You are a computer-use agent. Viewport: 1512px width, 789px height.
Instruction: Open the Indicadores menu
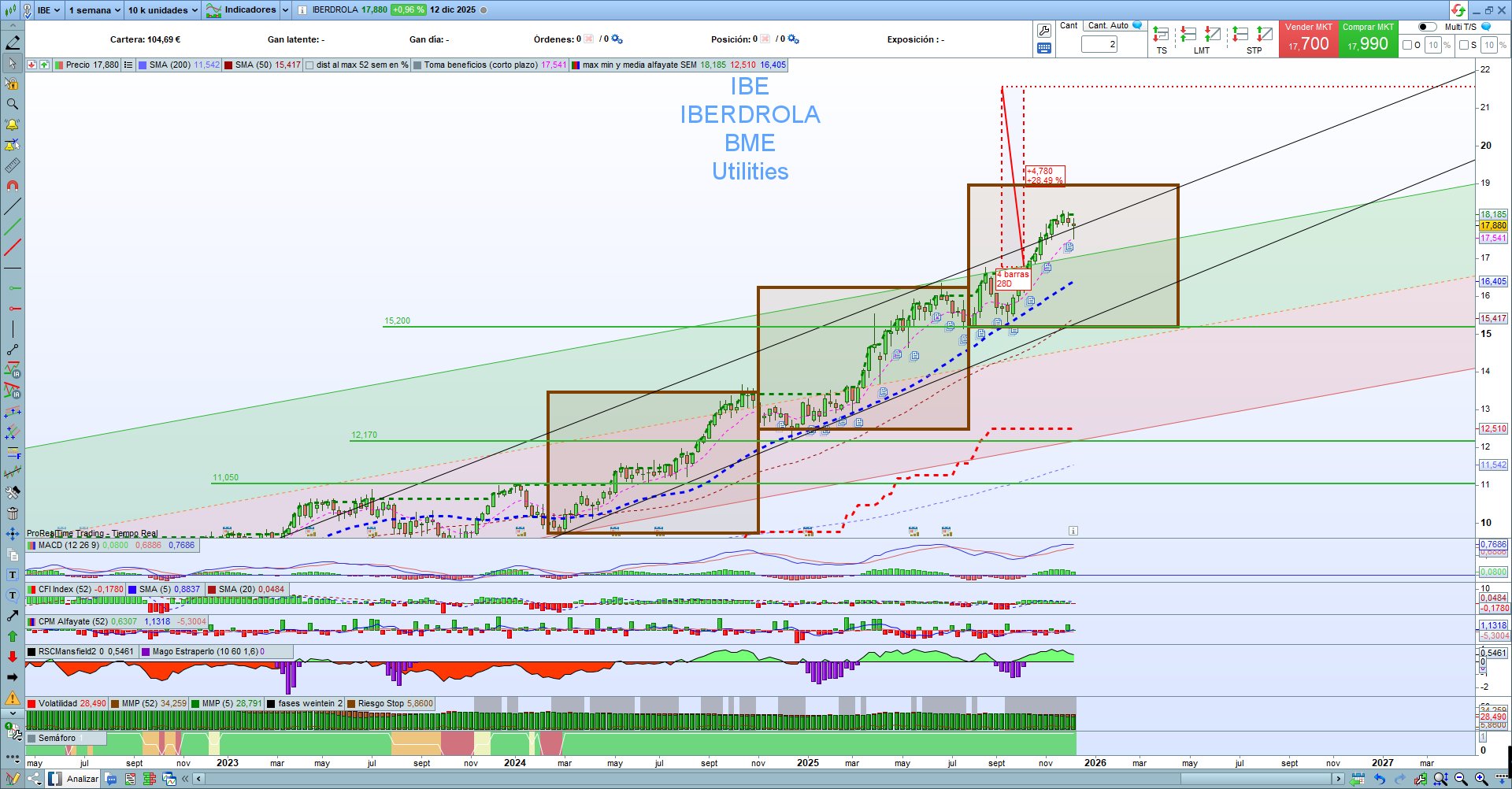241,10
